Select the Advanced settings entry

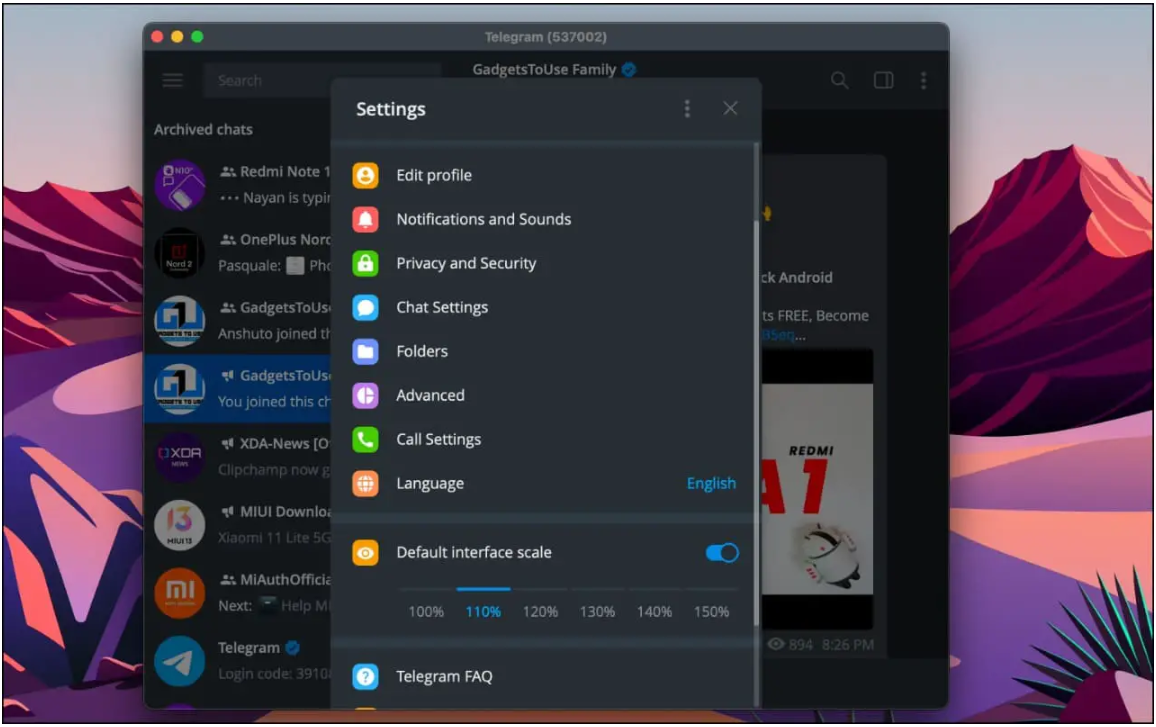[x=430, y=396]
